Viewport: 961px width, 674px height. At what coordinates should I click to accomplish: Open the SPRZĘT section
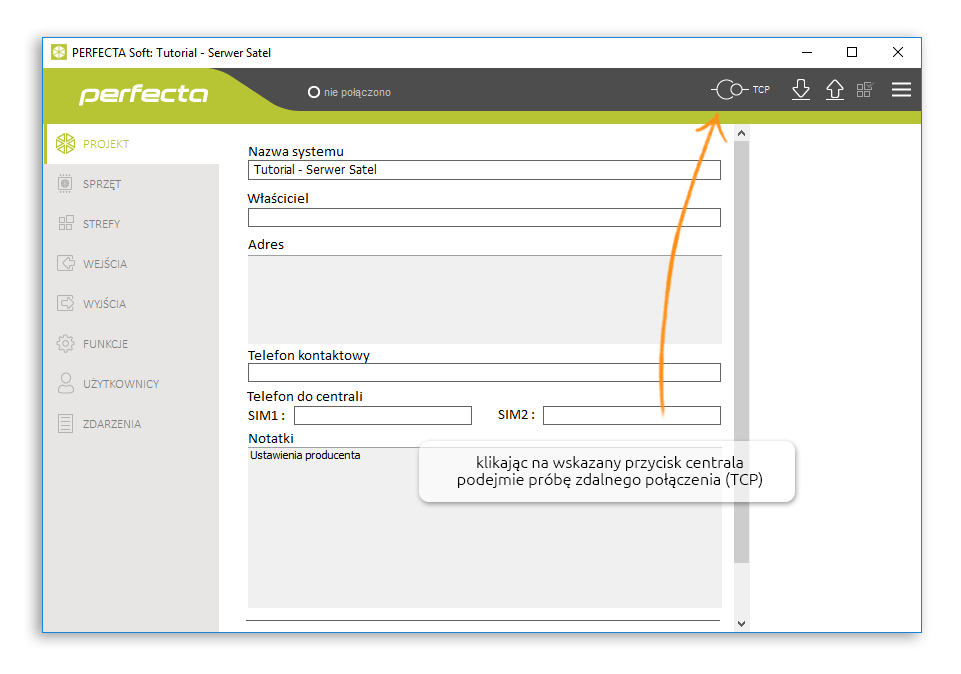132,184
